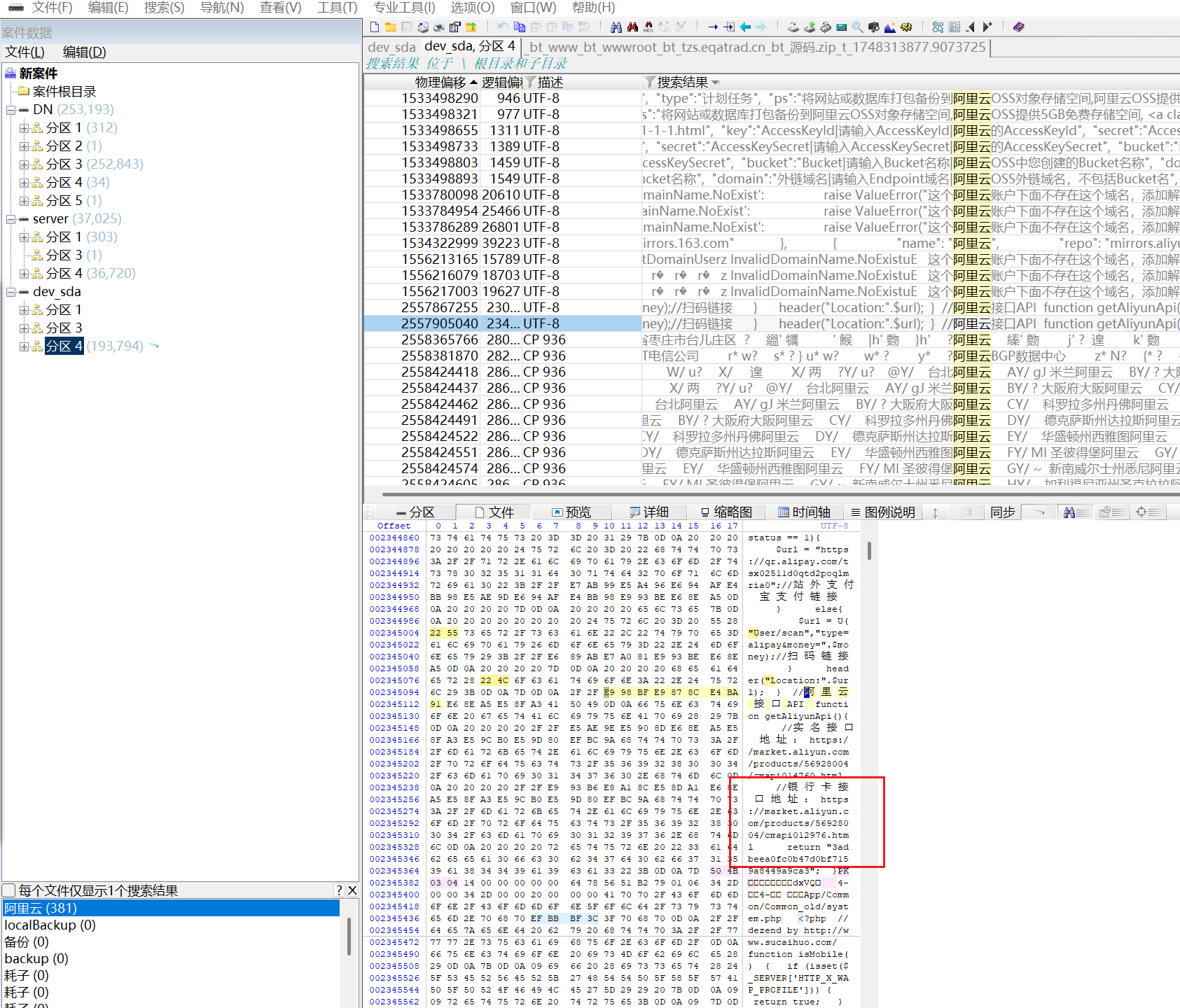Click the magnifier icon in main toolbar
The image size is (1180, 1008).
pos(857,27)
